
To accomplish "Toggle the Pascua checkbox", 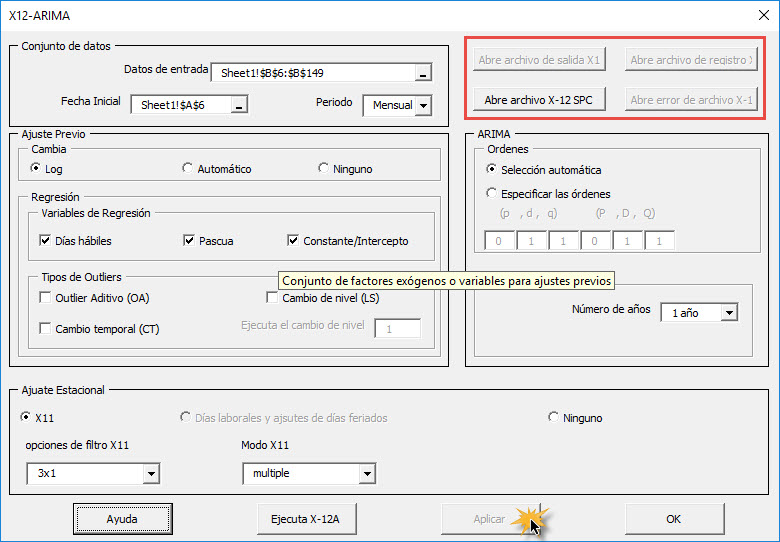I will coord(189,241).
